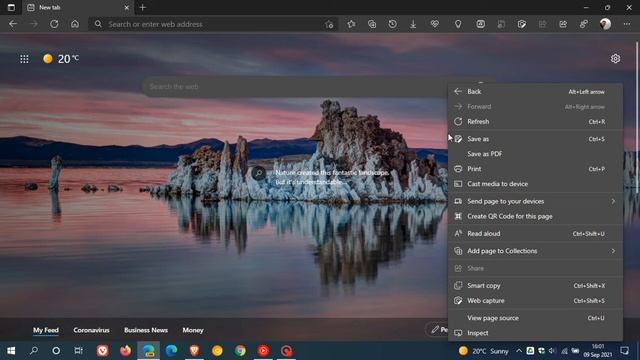Image resolution: width=640 pixels, height=360 pixels.
Task: Open browsing History clock icon
Action: pyautogui.click(x=393, y=24)
